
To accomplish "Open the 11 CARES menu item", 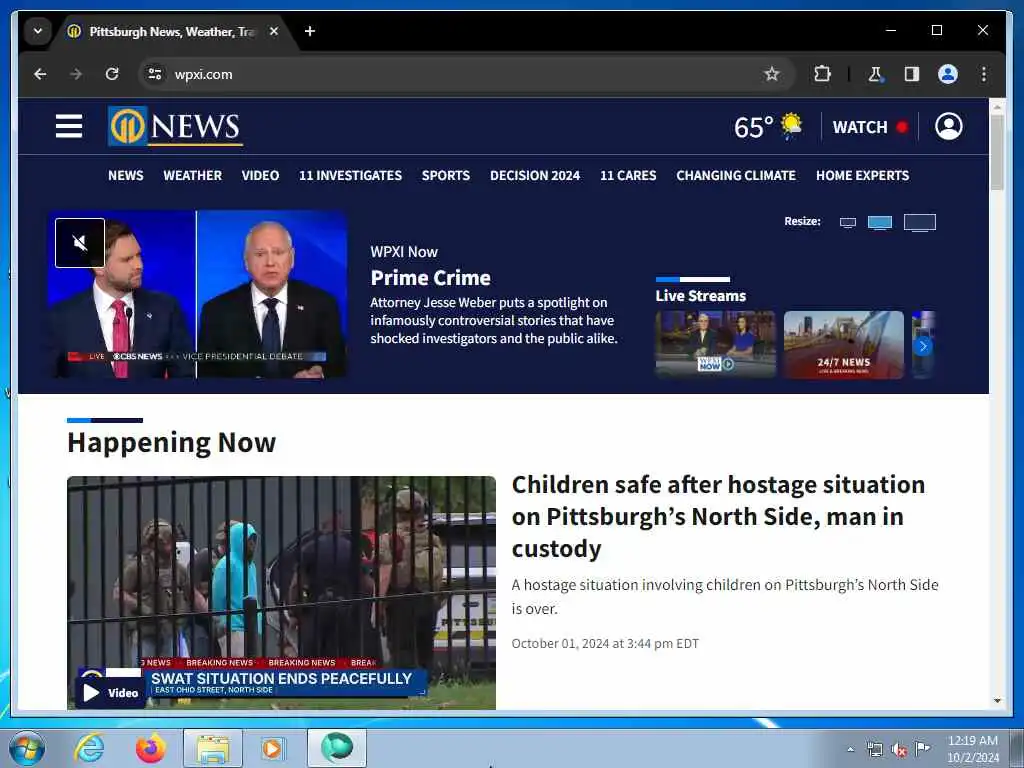I will (x=628, y=175).
